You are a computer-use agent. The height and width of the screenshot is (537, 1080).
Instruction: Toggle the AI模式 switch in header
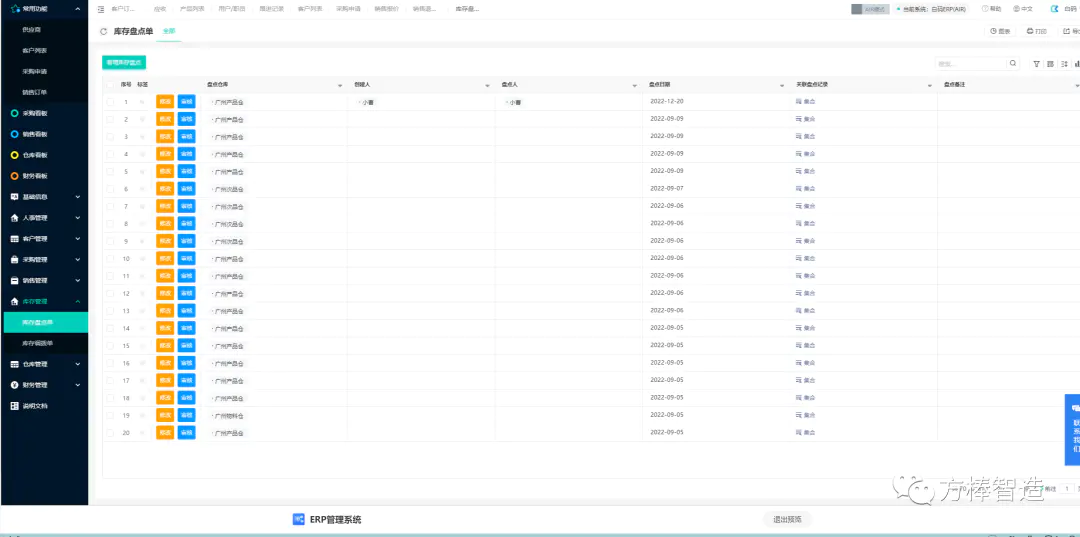(x=869, y=9)
